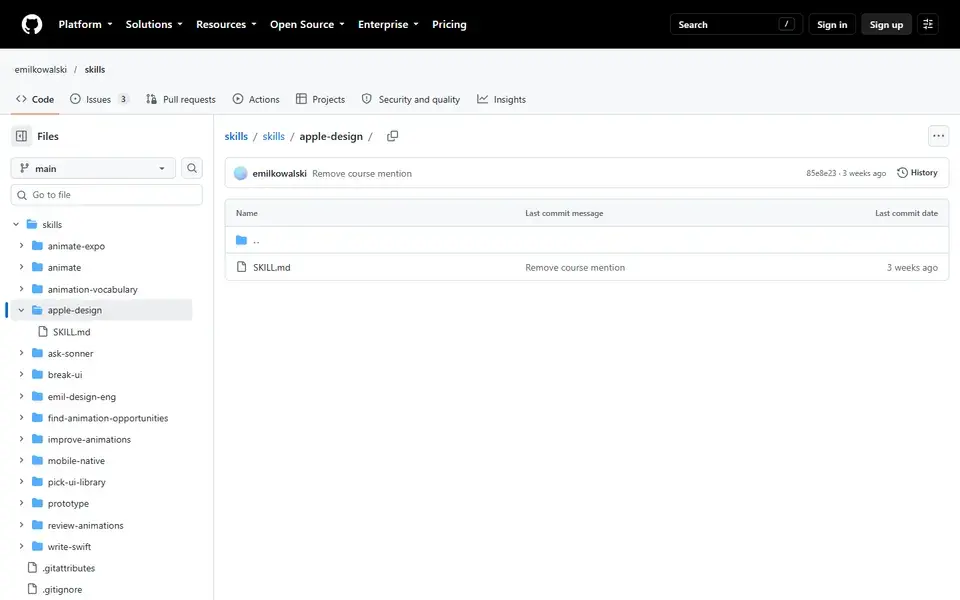Click the file search magnifier button
This screenshot has height=600, width=960.
tap(192, 168)
